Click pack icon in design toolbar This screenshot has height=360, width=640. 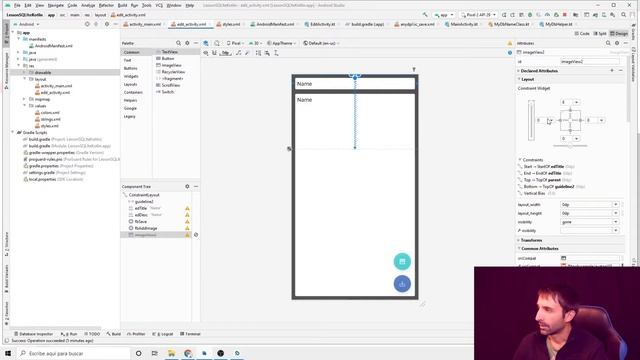point(258,53)
